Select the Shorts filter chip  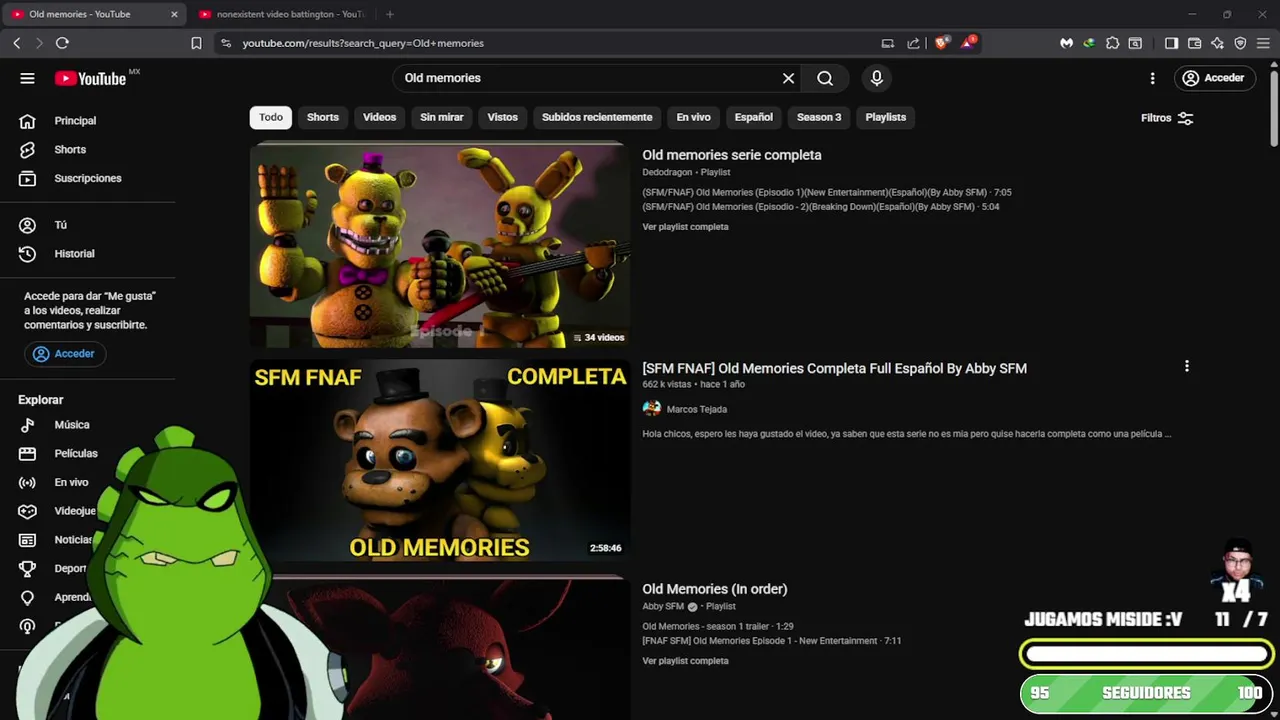[x=323, y=117]
